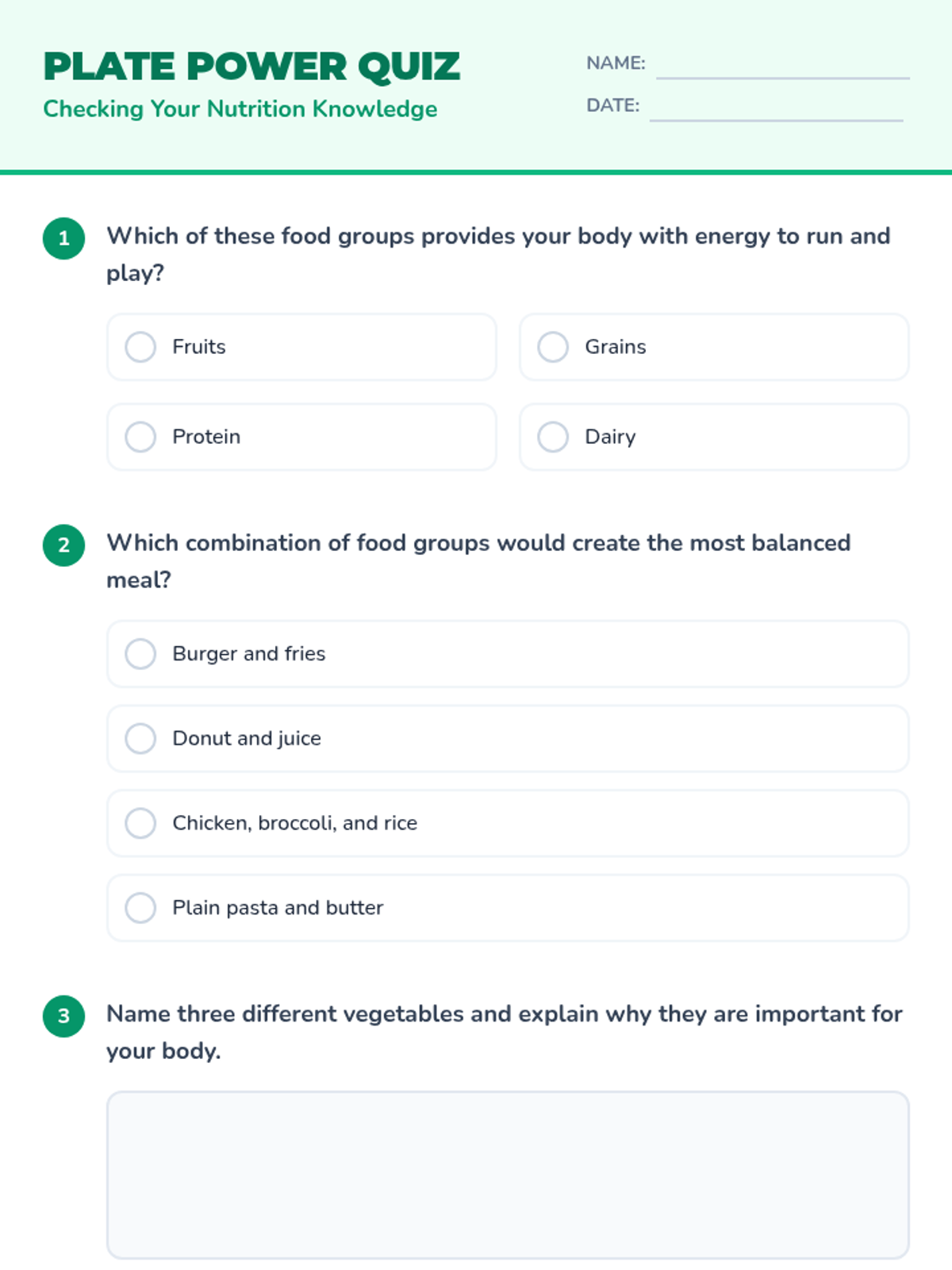Click the vegetables answer text box
The height and width of the screenshot is (1270, 952).
[508, 1175]
